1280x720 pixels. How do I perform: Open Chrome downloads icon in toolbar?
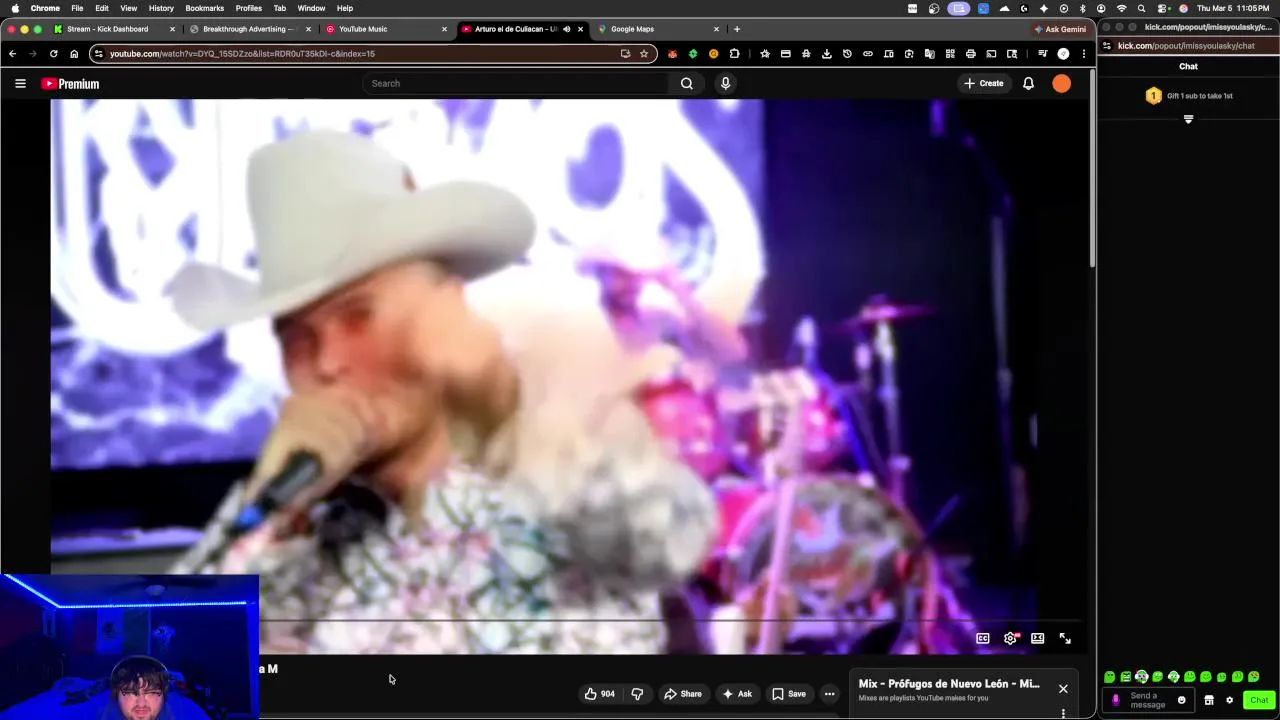coord(827,54)
